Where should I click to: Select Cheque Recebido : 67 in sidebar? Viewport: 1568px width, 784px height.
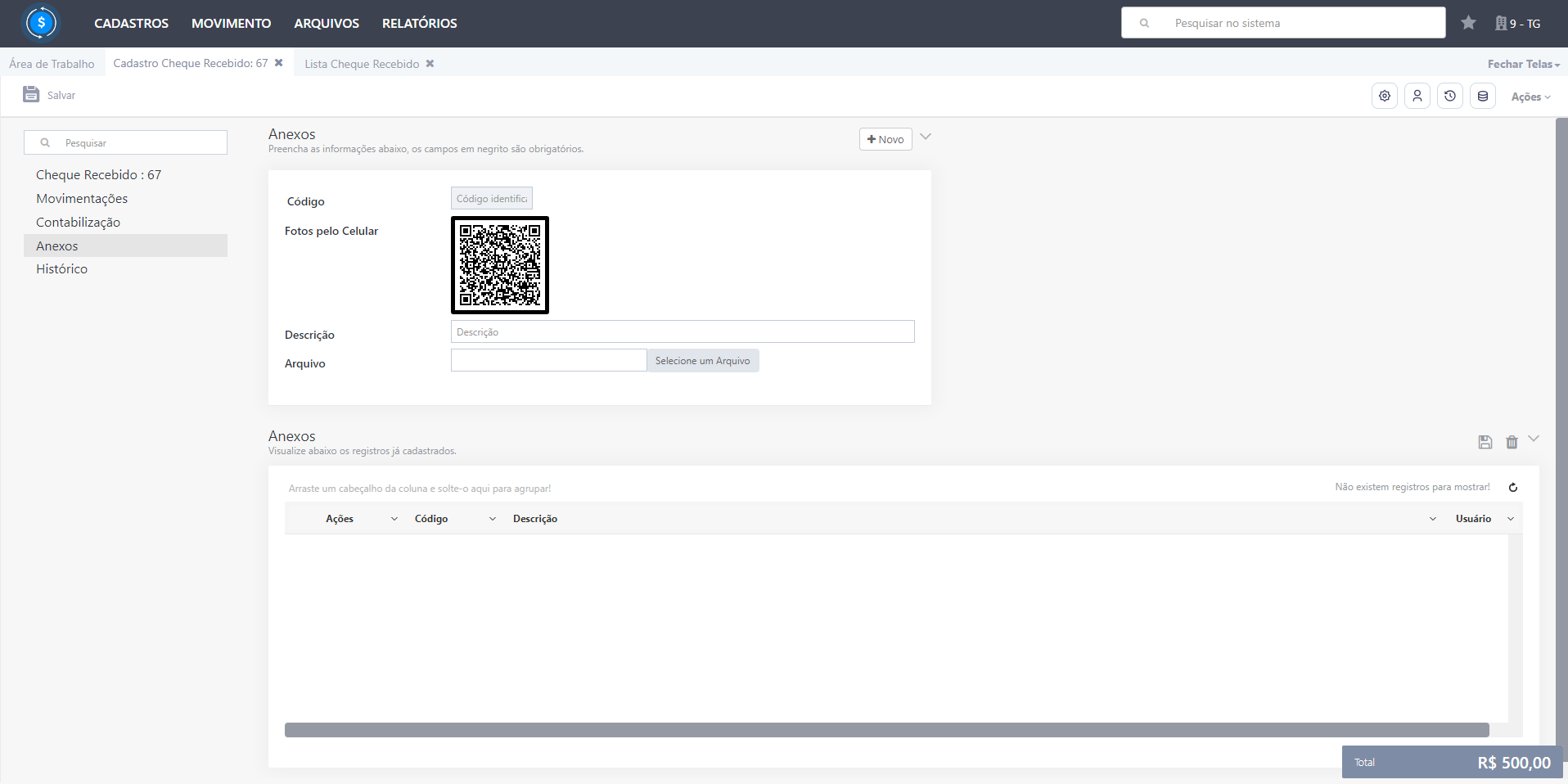[x=125, y=174]
